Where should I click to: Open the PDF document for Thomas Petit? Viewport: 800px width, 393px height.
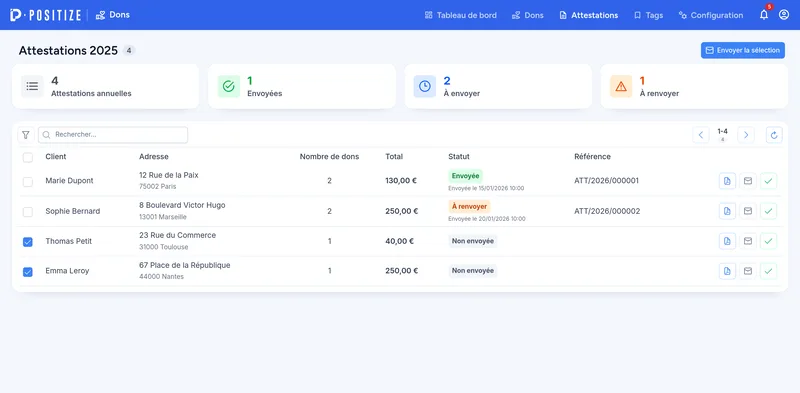(727, 241)
